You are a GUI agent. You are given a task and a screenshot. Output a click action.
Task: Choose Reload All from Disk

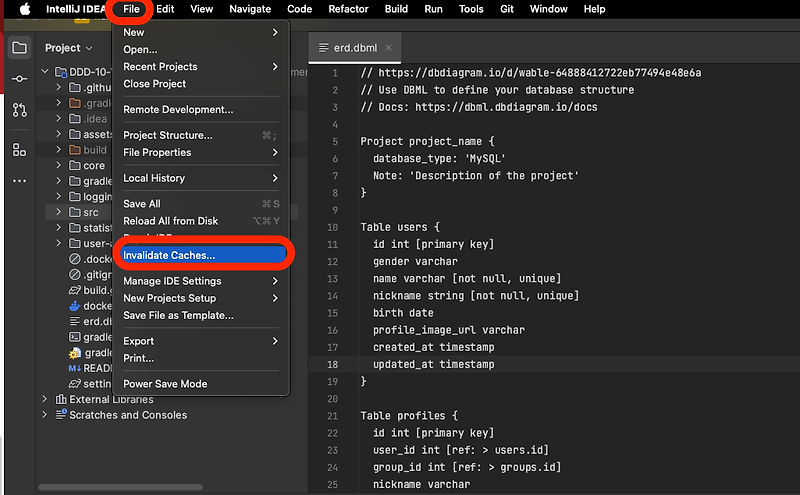pyautogui.click(x=201, y=221)
